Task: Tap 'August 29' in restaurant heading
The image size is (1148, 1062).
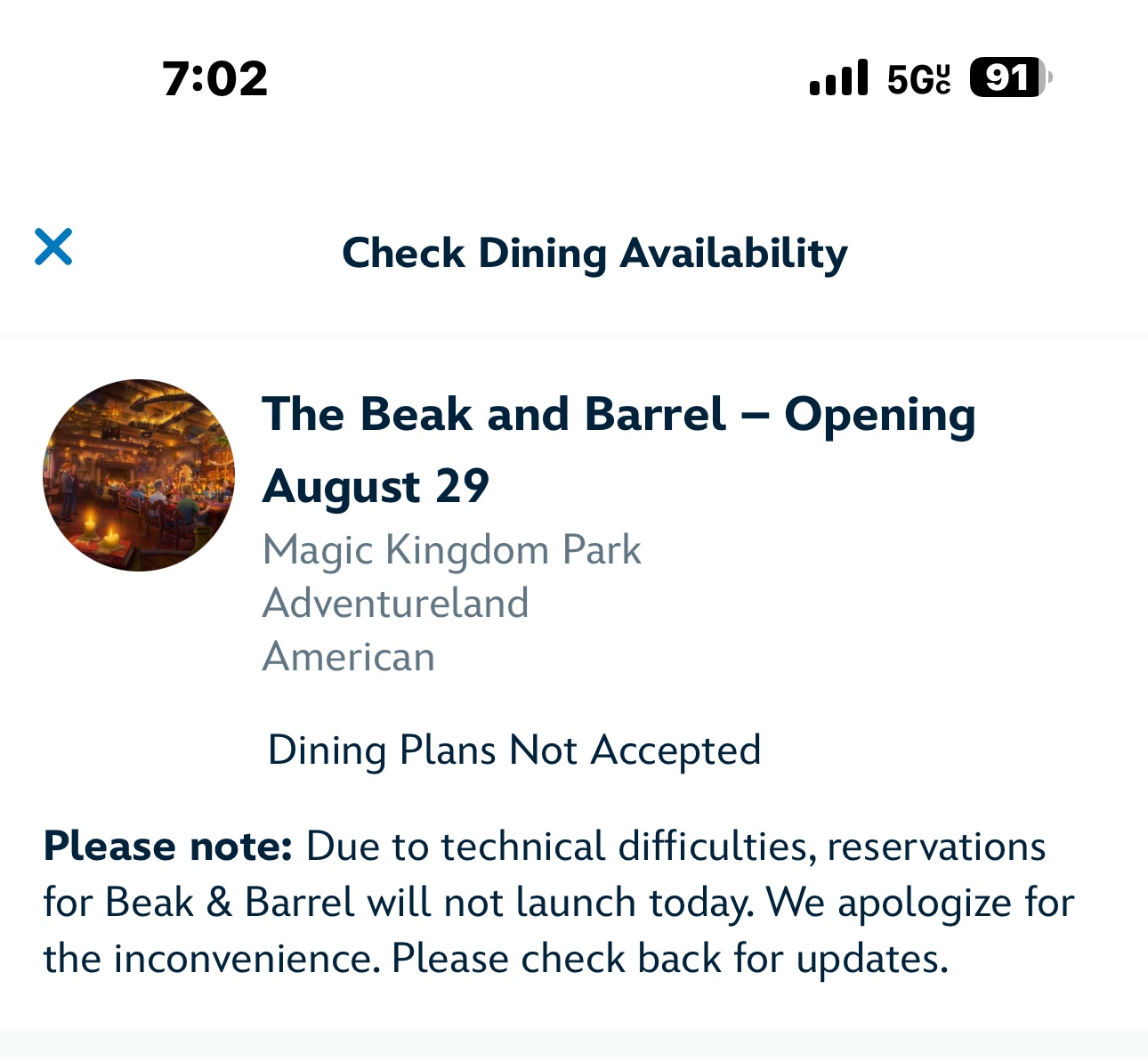Action: pyautogui.click(x=376, y=487)
